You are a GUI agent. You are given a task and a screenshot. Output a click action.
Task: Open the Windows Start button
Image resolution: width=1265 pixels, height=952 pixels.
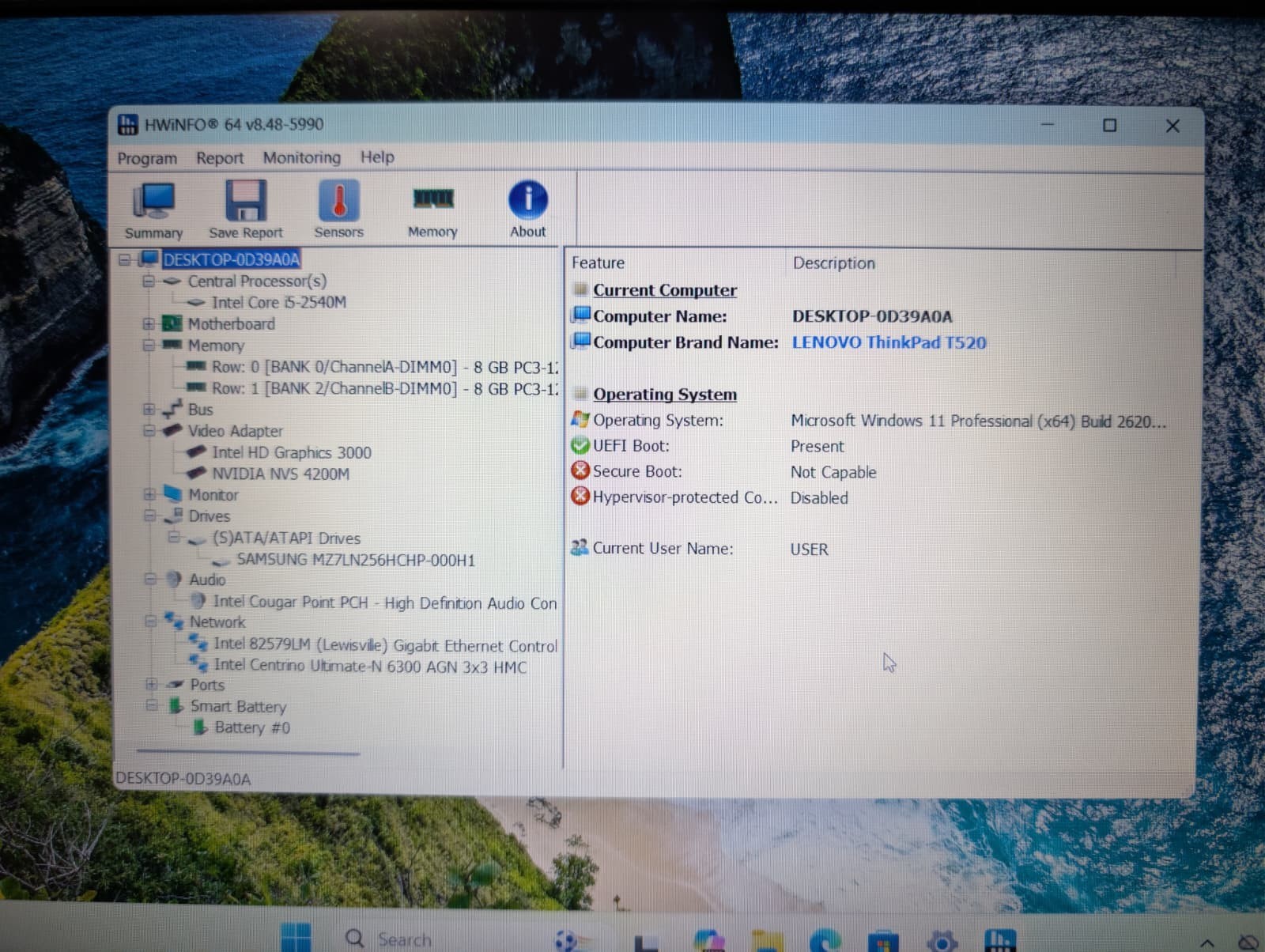[x=296, y=938]
